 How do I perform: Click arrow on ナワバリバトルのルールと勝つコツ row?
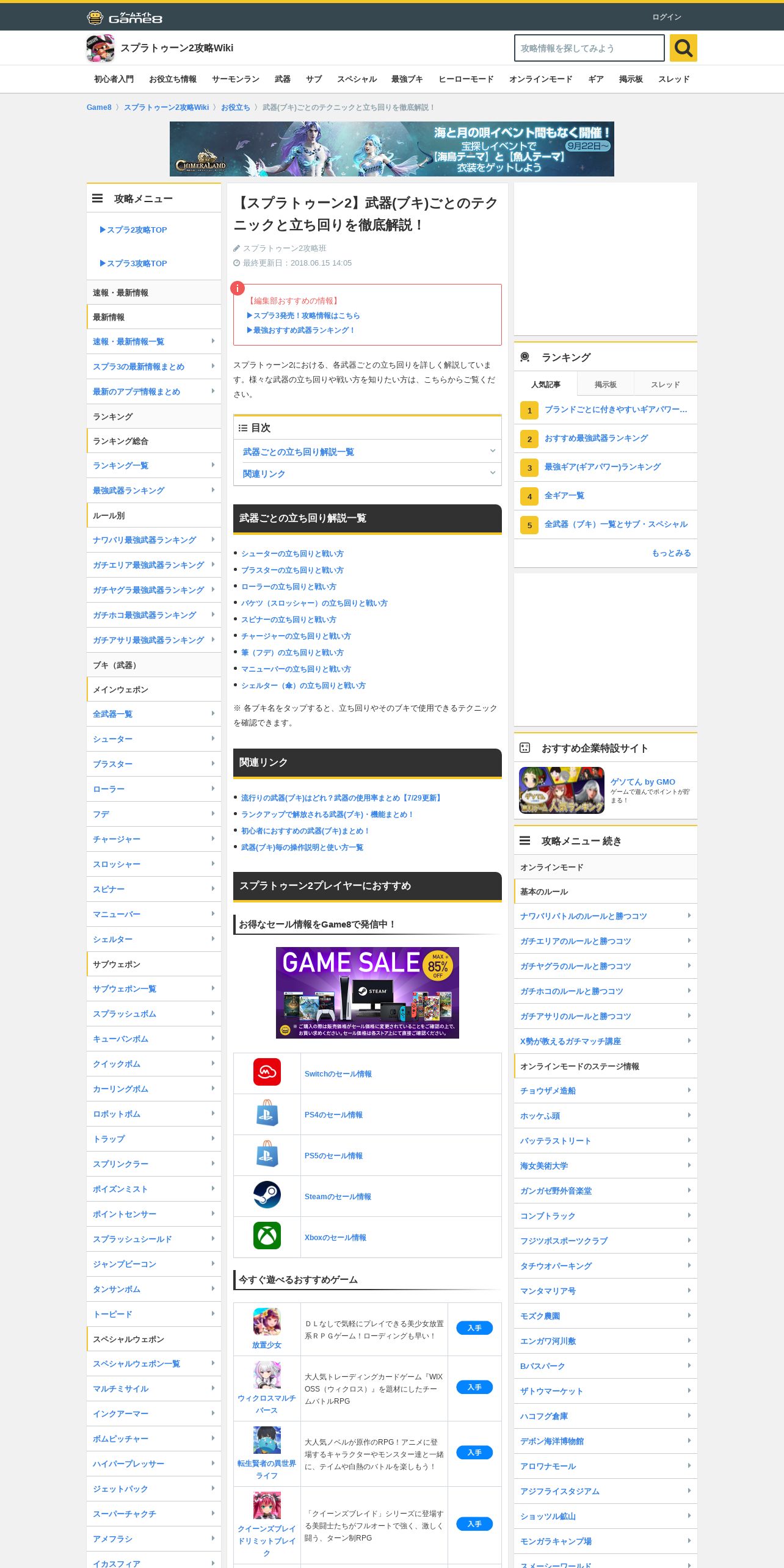(x=689, y=916)
